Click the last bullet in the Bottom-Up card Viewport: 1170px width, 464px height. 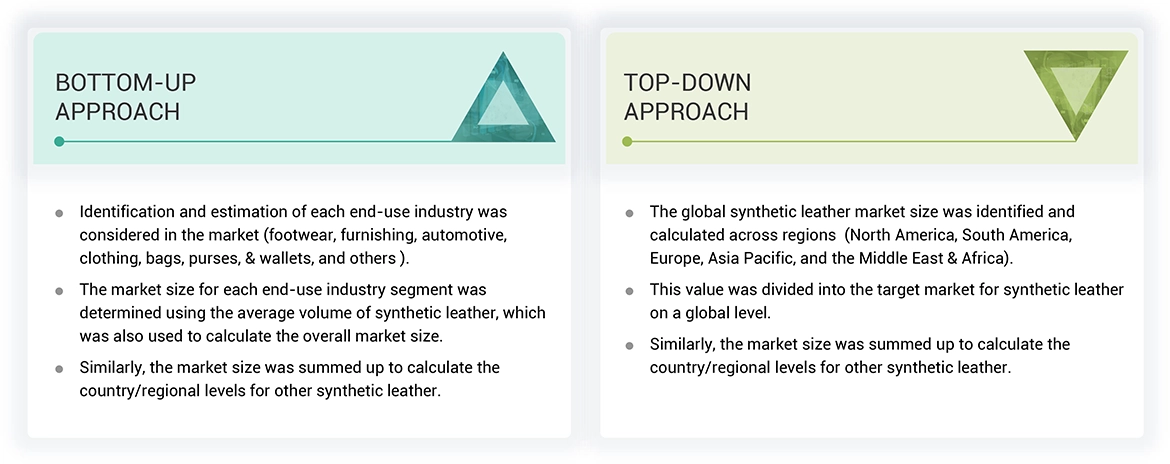[x=59, y=369]
